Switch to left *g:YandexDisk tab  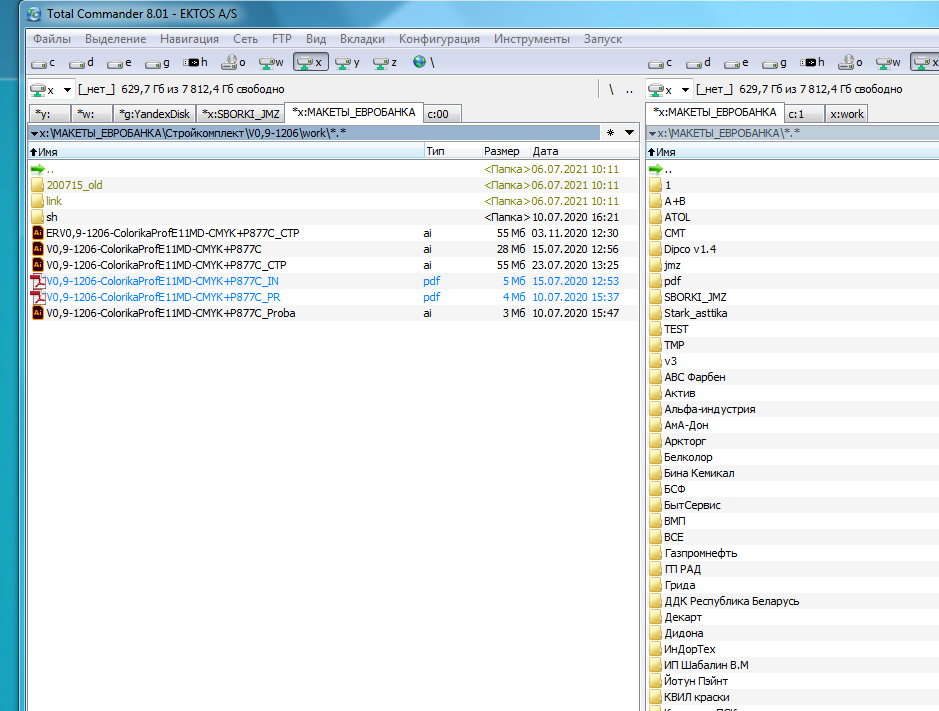coord(155,114)
